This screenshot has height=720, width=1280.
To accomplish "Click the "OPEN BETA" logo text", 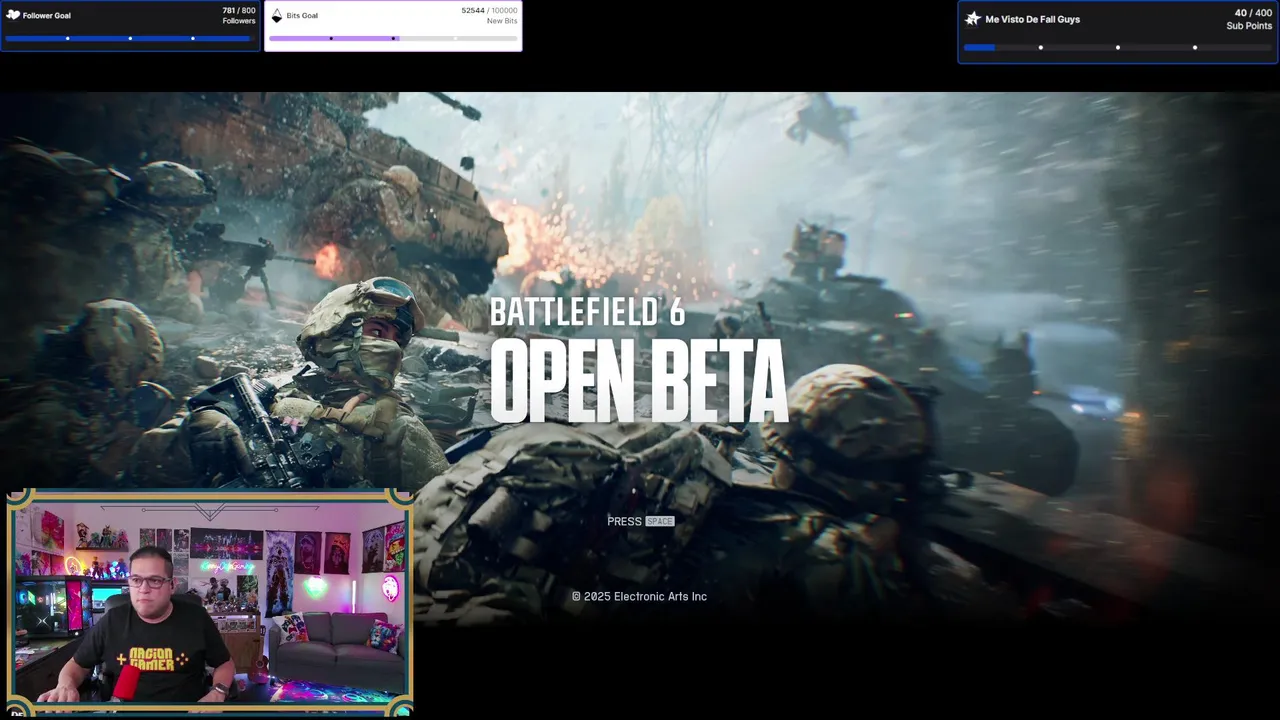I will [x=639, y=381].
